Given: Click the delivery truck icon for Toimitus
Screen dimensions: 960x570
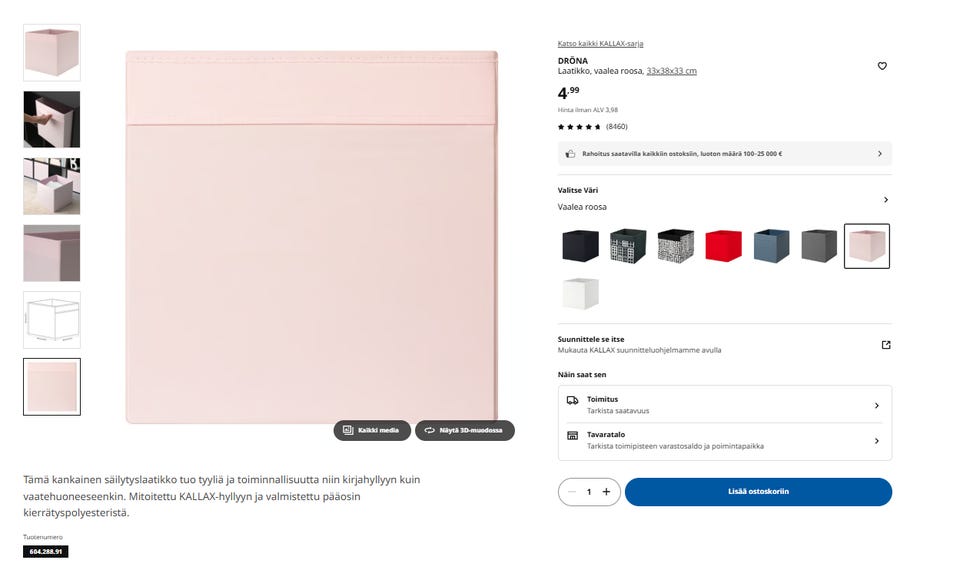Looking at the screenshot, I should pyautogui.click(x=572, y=400).
